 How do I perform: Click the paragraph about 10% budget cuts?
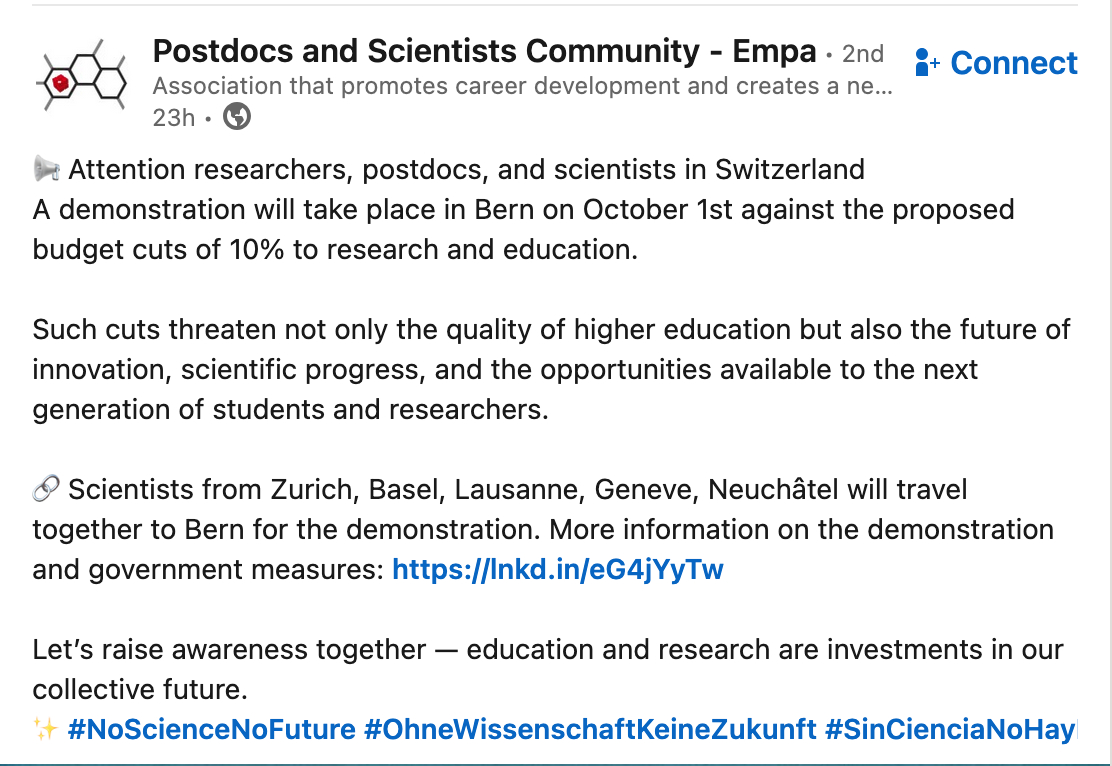(x=520, y=230)
